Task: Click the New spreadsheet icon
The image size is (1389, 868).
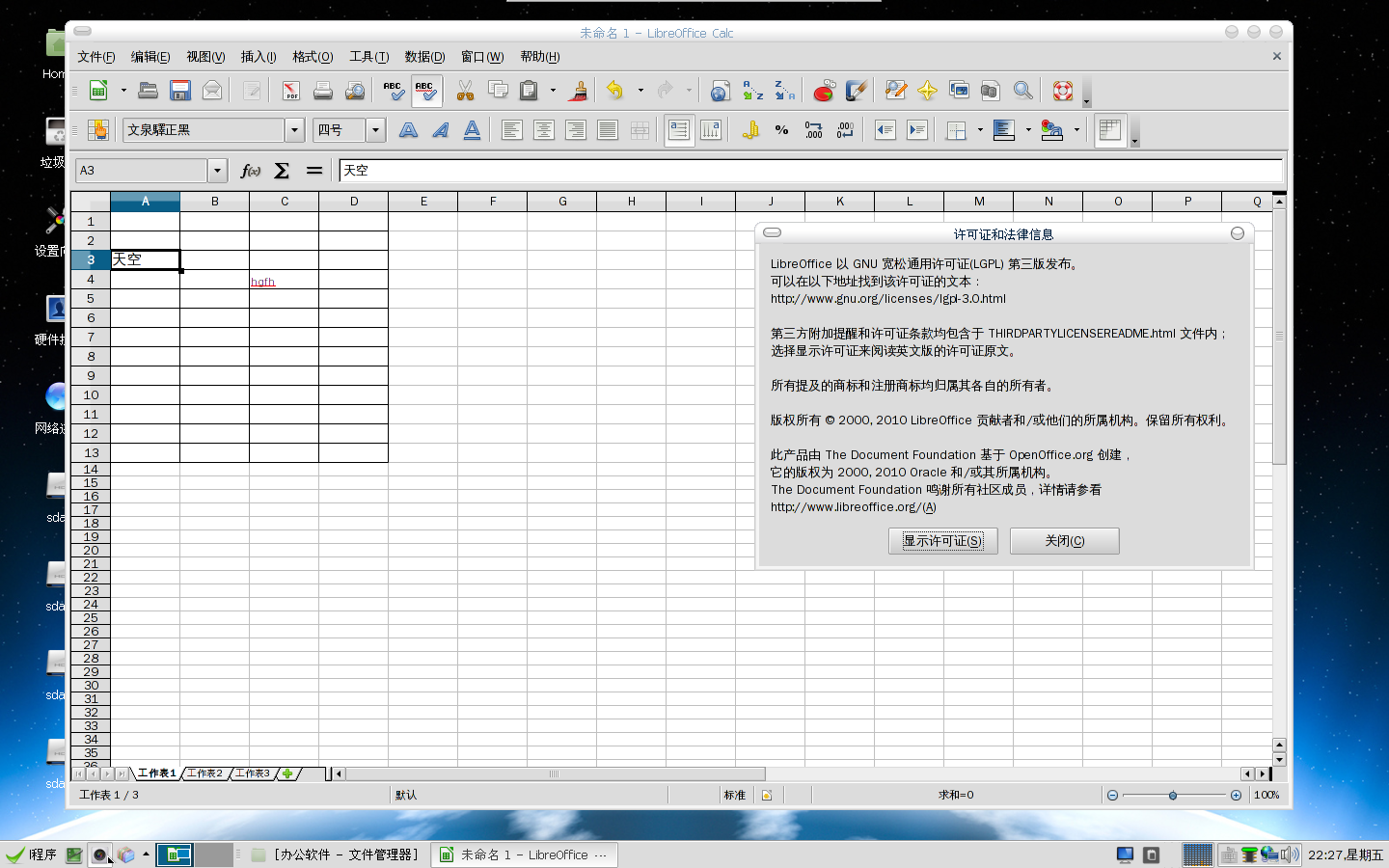Action: coord(98,91)
